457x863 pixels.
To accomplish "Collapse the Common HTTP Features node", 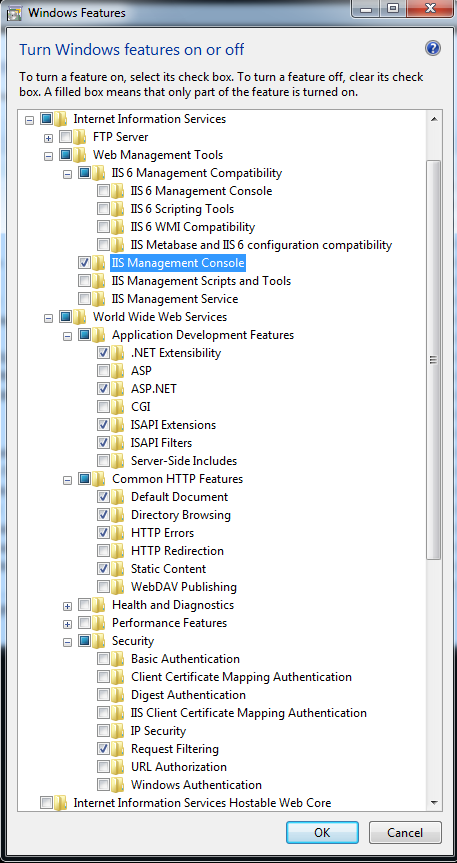I will tap(67, 480).
